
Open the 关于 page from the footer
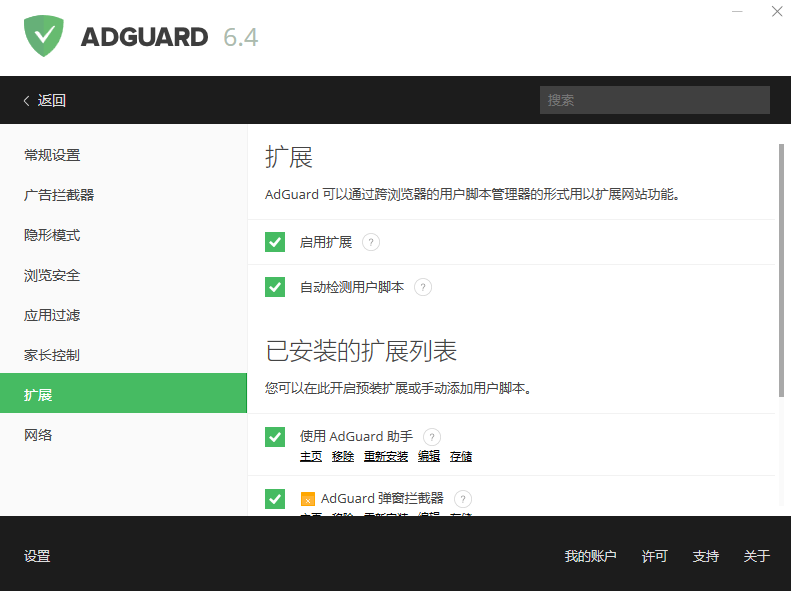click(757, 556)
